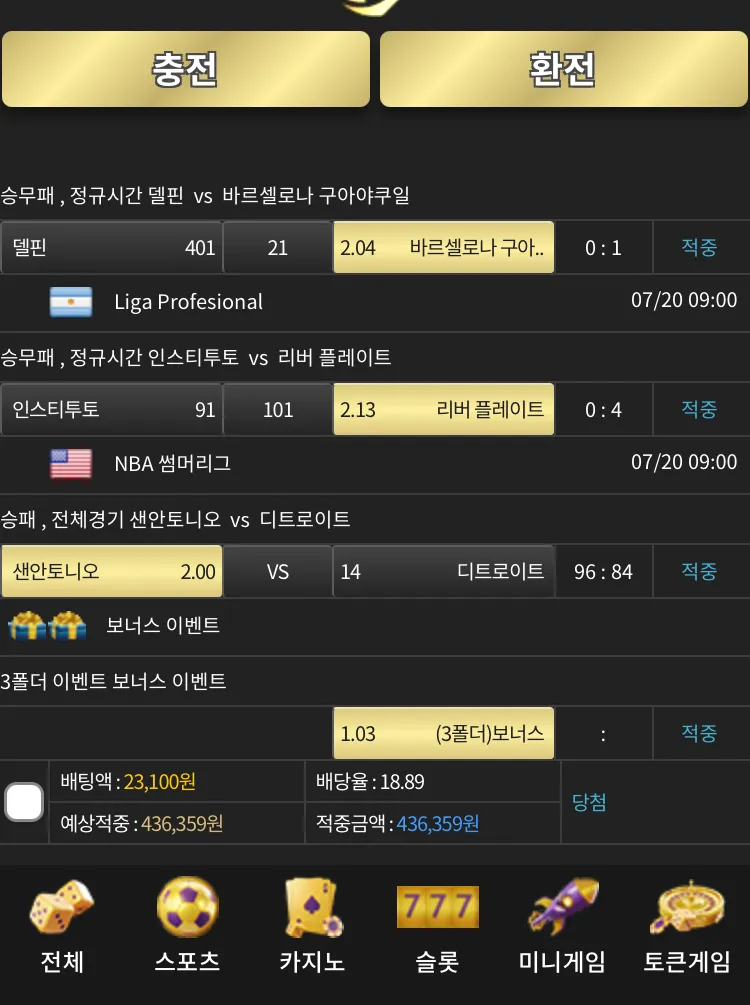Image resolution: width=750 pixels, height=1005 pixels.
Task: Click the 디트로이트 14 odds cell
Action: [x=444, y=571]
